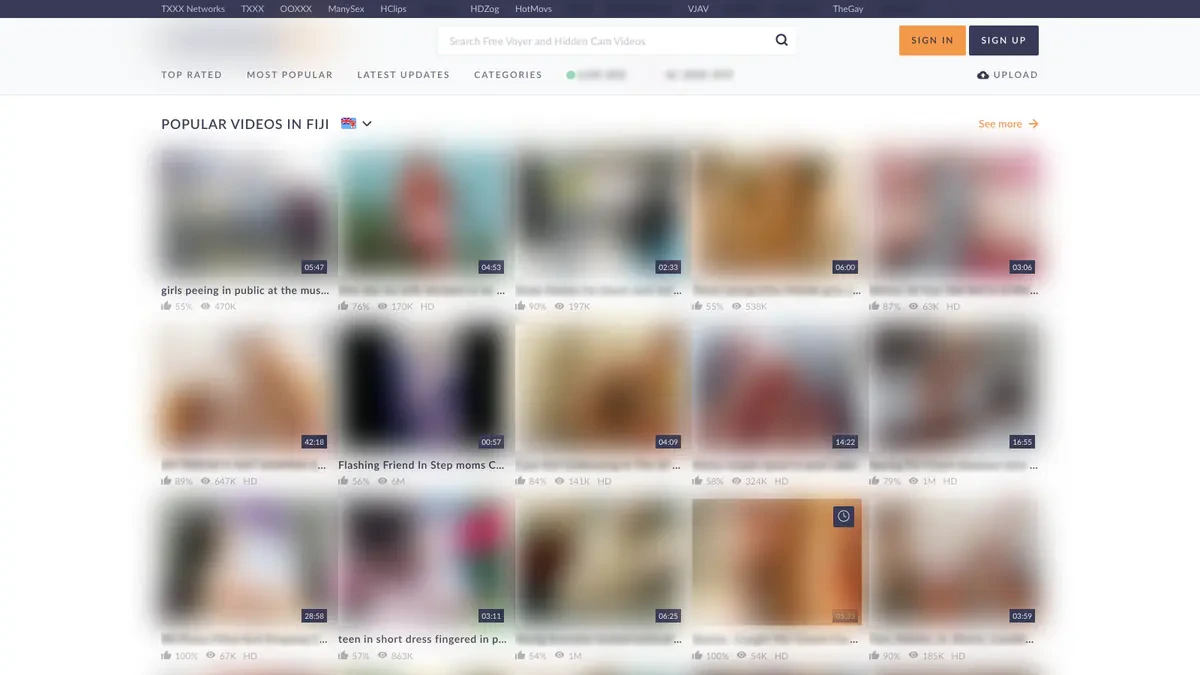Click the Sign Up button
The width and height of the screenshot is (1200, 675).
(x=1004, y=40)
